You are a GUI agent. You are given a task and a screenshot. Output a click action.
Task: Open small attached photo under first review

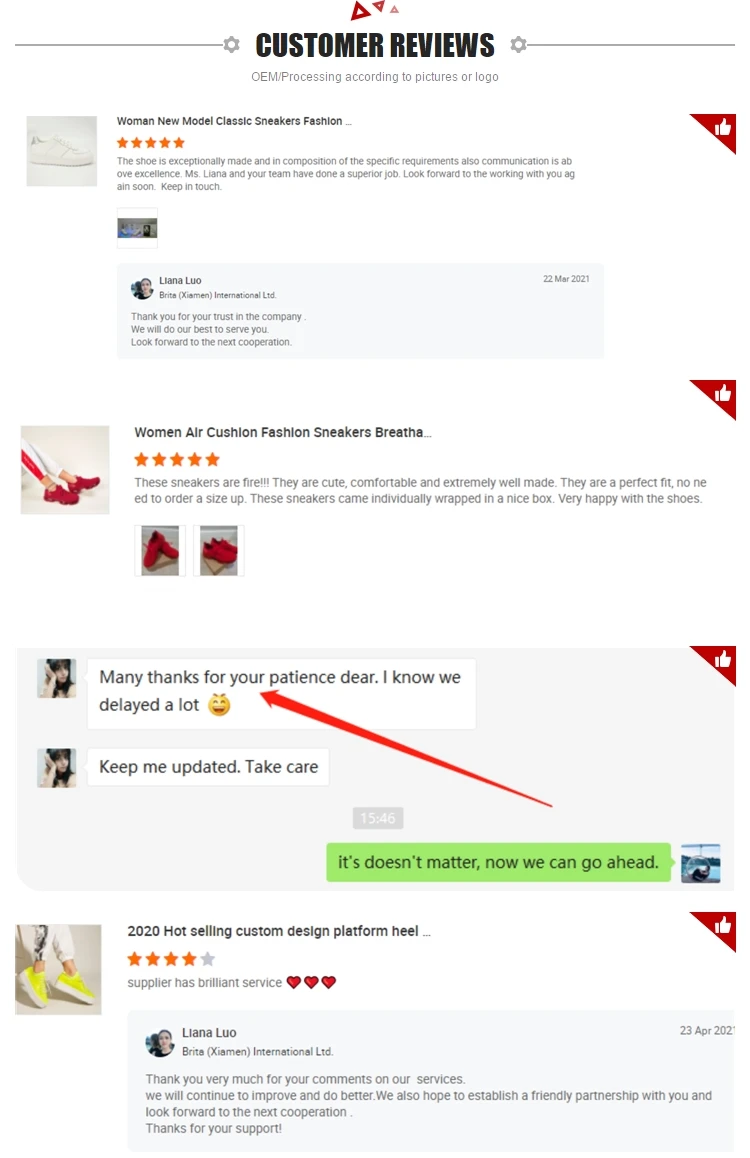(137, 228)
